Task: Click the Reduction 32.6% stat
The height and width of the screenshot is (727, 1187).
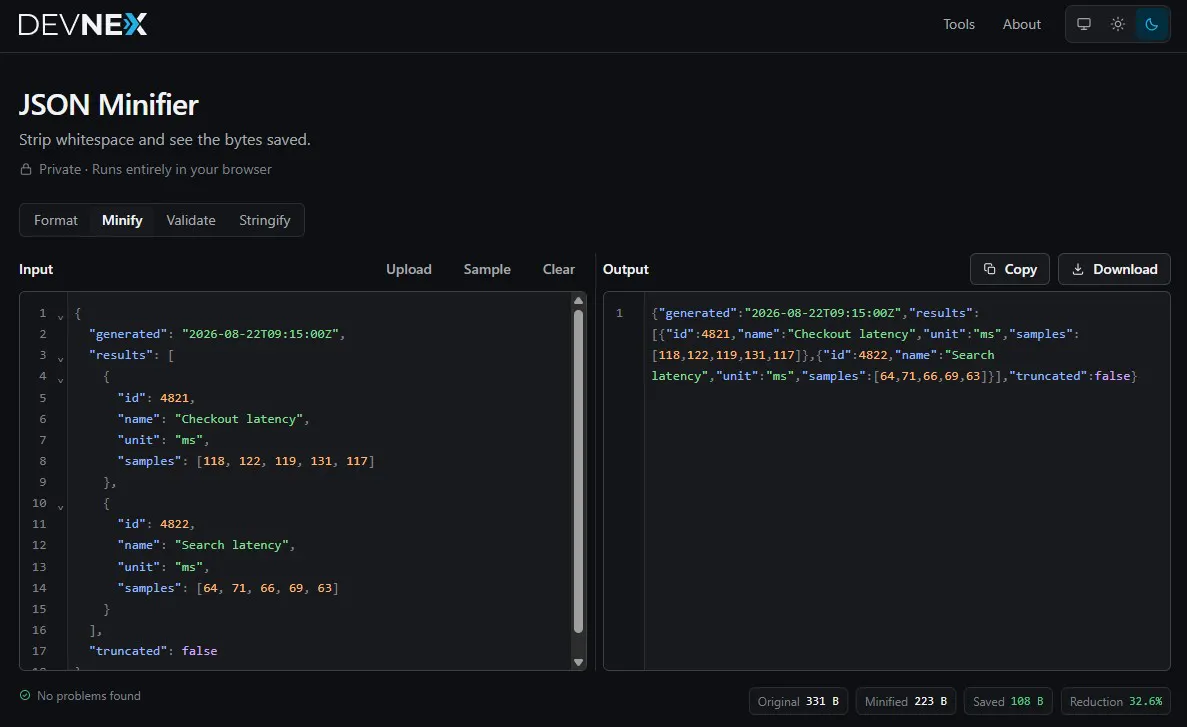Action: coord(1115,701)
